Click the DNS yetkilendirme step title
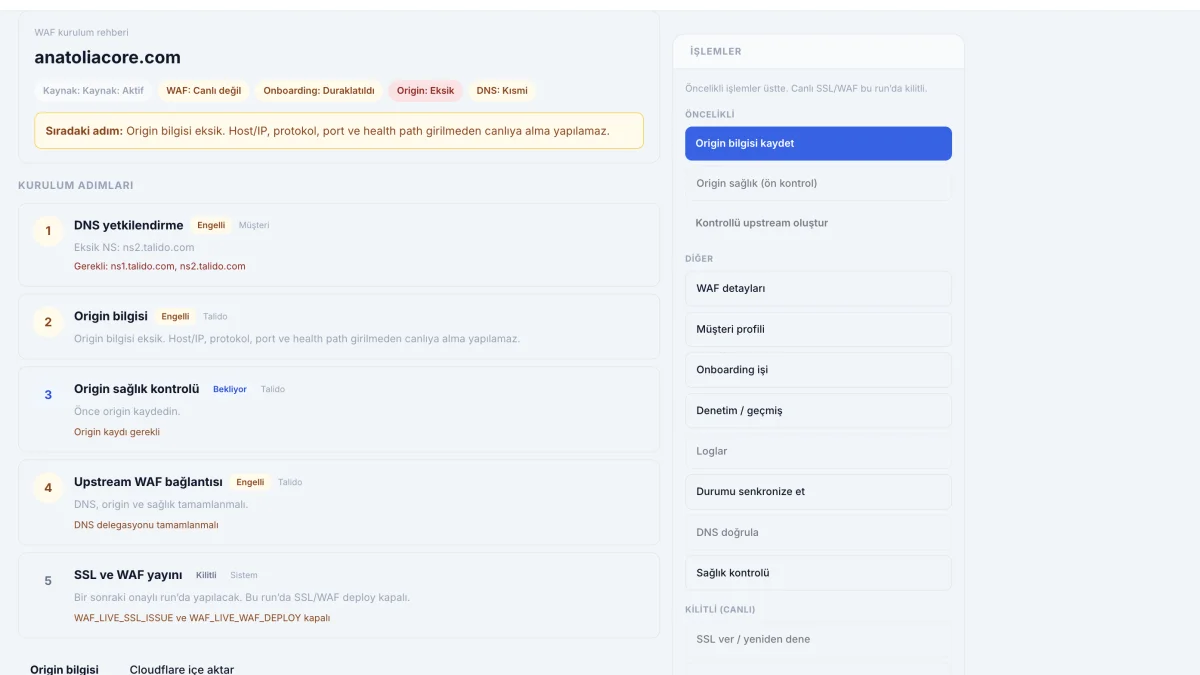The width and height of the screenshot is (1200, 675). 129,225
